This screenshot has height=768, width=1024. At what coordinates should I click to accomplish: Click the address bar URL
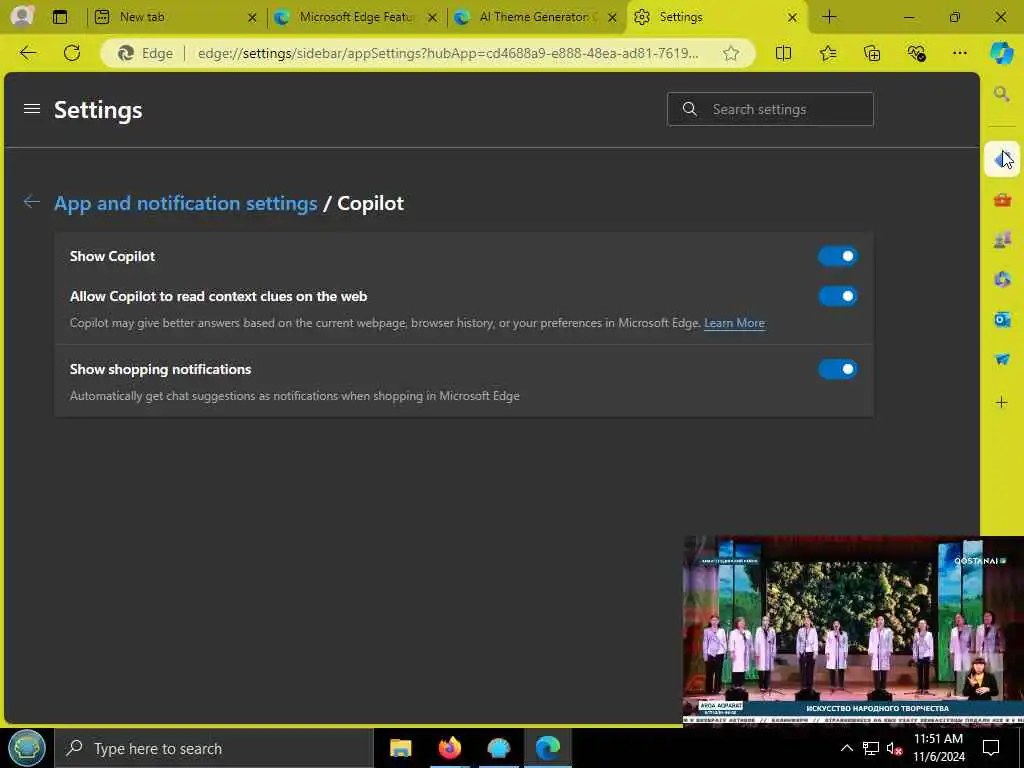(448, 53)
